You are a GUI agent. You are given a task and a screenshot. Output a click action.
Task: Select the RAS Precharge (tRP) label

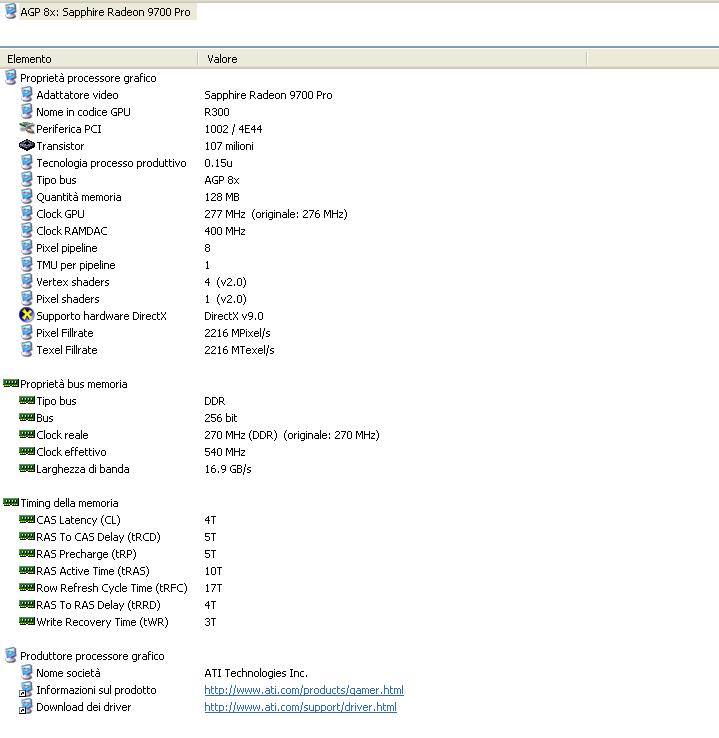tap(86, 554)
